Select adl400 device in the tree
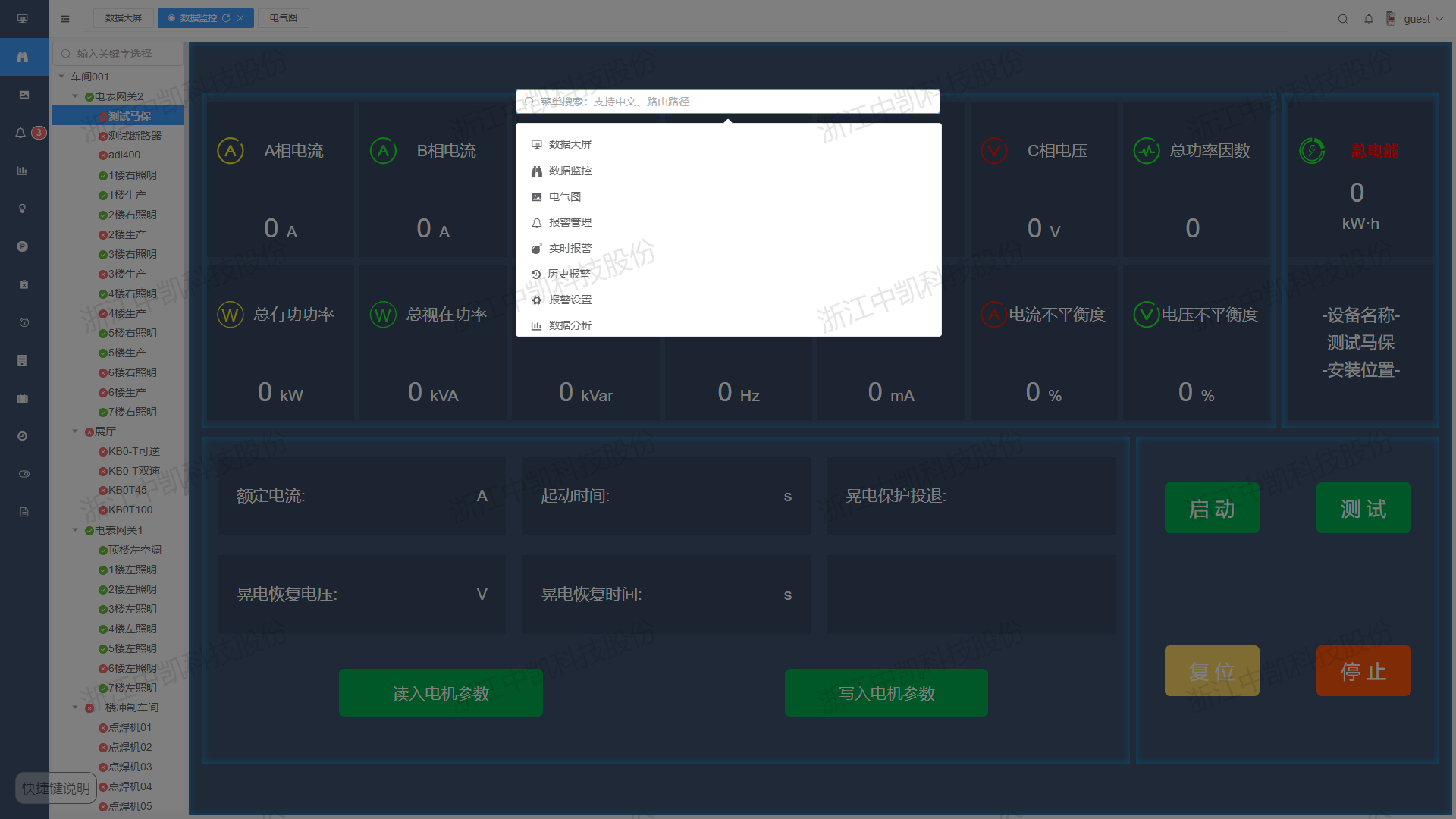 pos(124,155)
